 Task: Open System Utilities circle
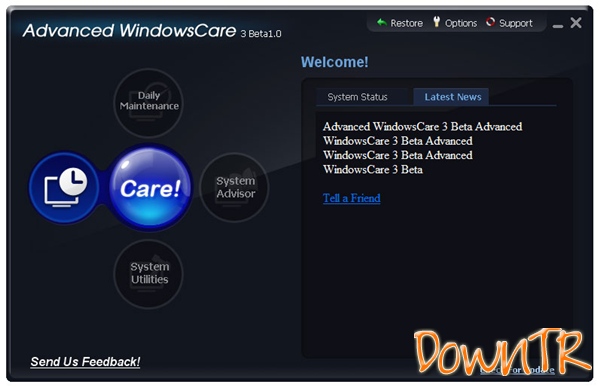(149, 274)
